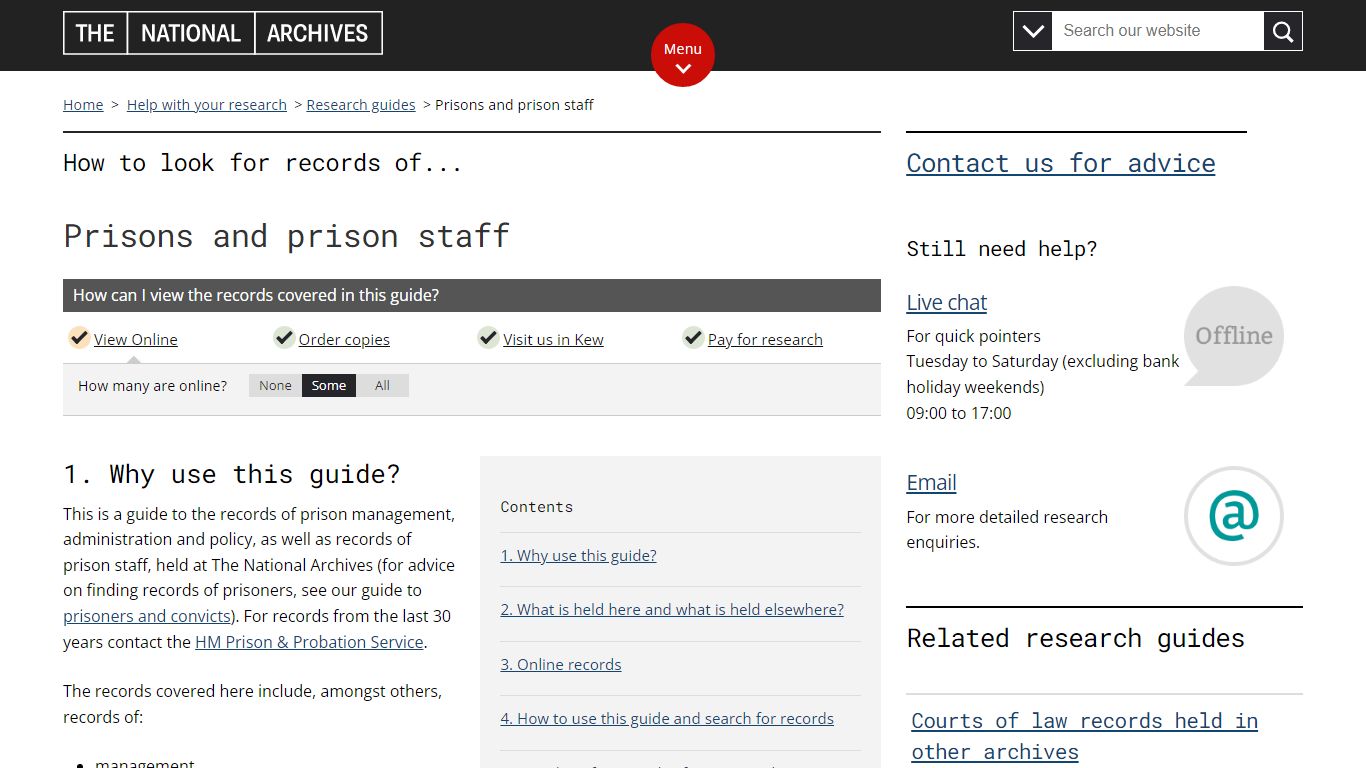Screen dimensions: 1366x768
Task: Open the Live chat link
Action: point(947,302)
